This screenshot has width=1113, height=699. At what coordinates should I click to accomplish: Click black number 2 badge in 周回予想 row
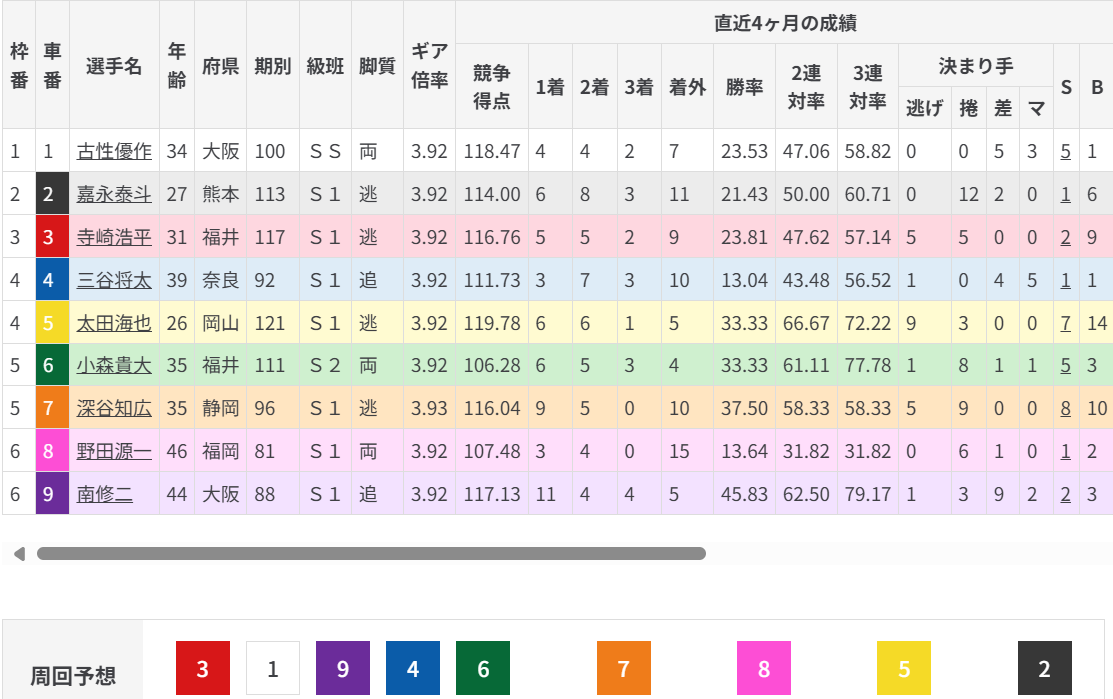(1044, 668)
